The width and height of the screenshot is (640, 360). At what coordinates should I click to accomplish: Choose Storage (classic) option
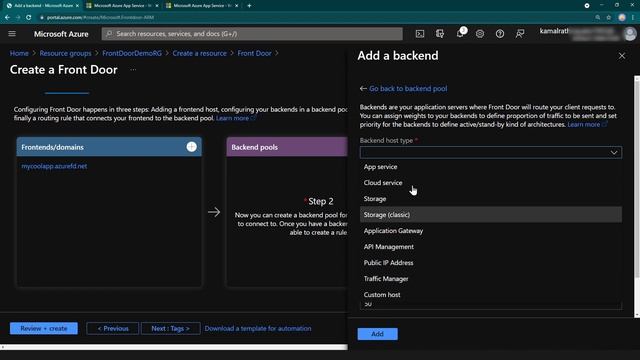coord(491,215)
